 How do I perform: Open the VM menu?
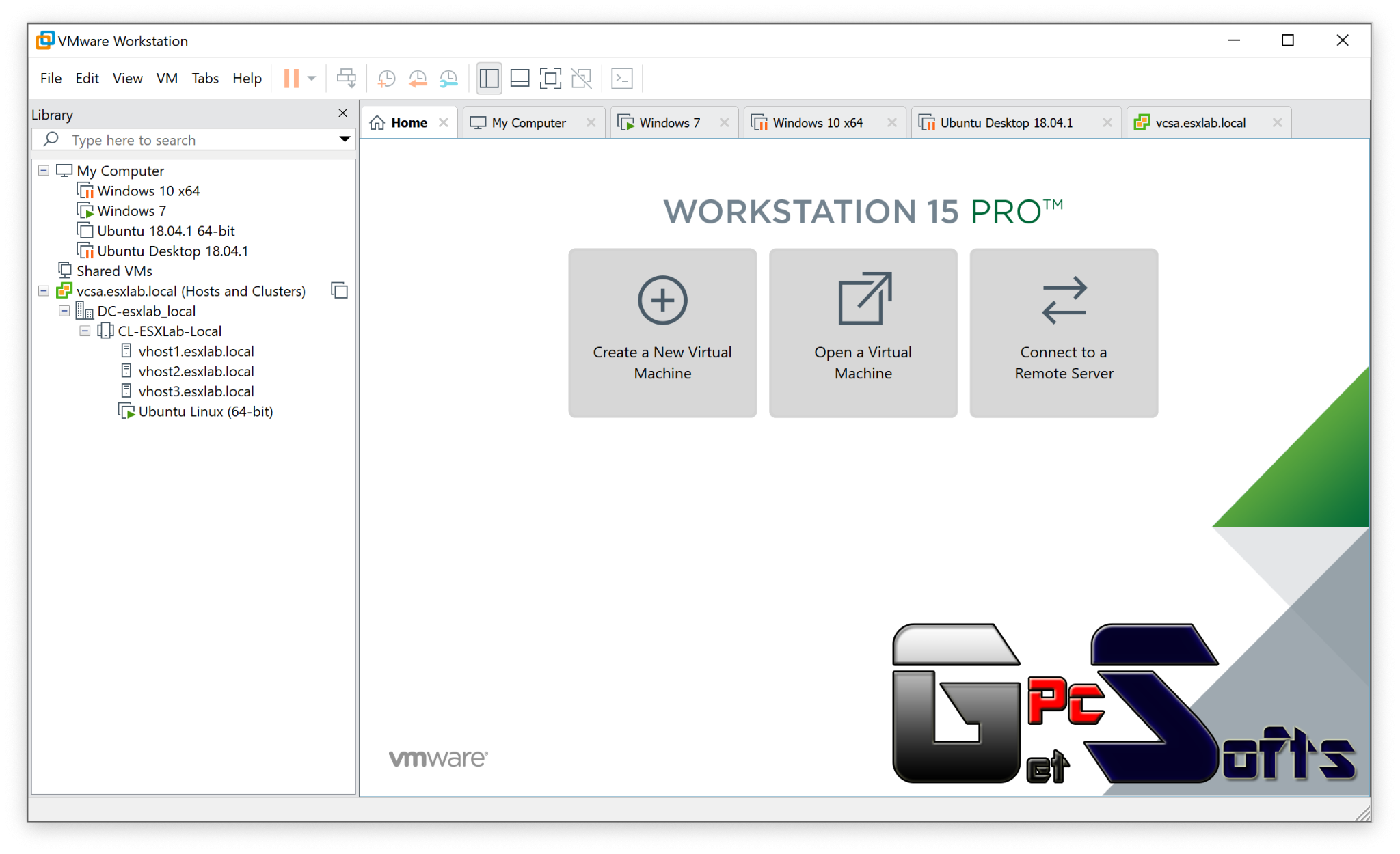coord(167,78)
